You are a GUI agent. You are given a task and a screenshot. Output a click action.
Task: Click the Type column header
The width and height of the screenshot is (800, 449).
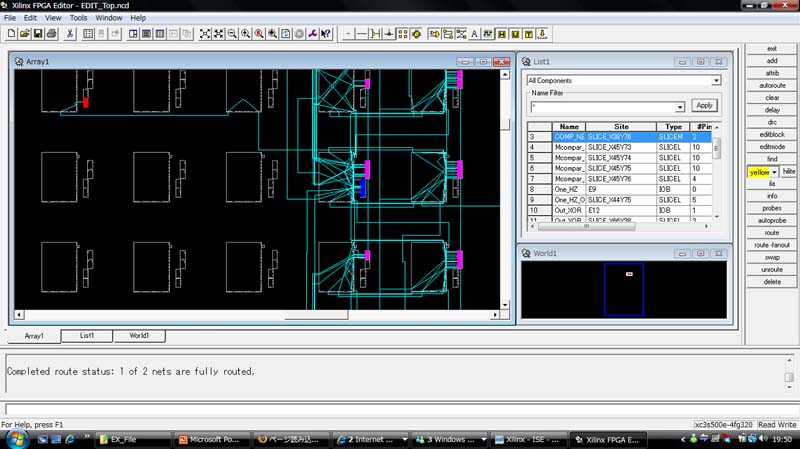(673, 127)
